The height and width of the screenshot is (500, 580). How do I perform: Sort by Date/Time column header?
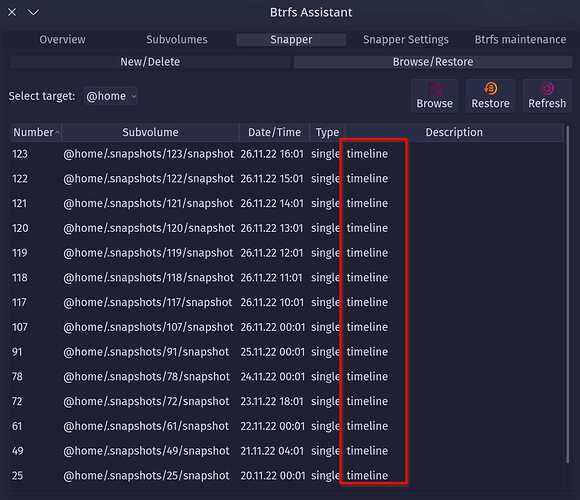pyautogui.click(x=274, y=132)
